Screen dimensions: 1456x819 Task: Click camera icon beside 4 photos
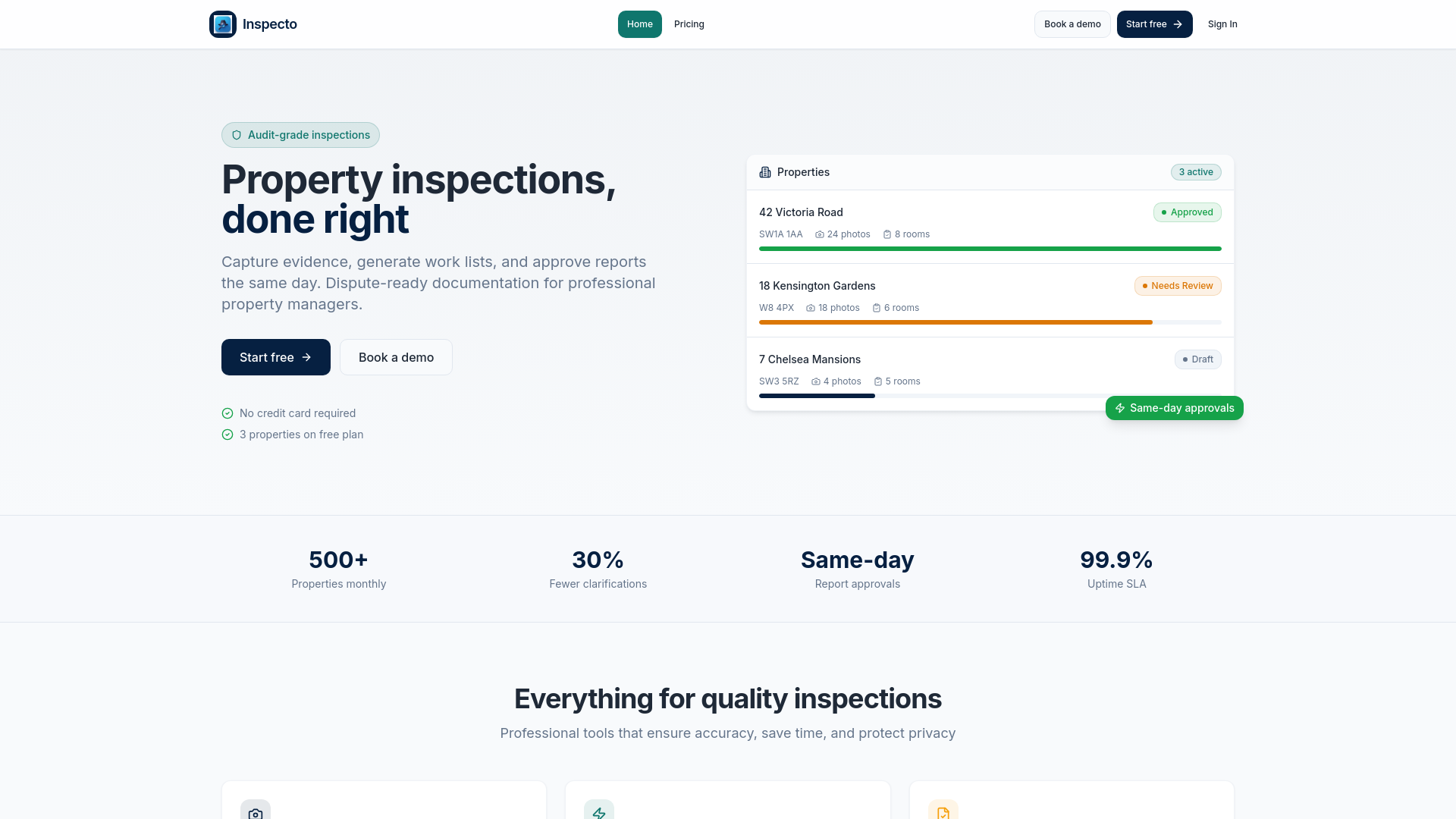click(x=816, y=381)
